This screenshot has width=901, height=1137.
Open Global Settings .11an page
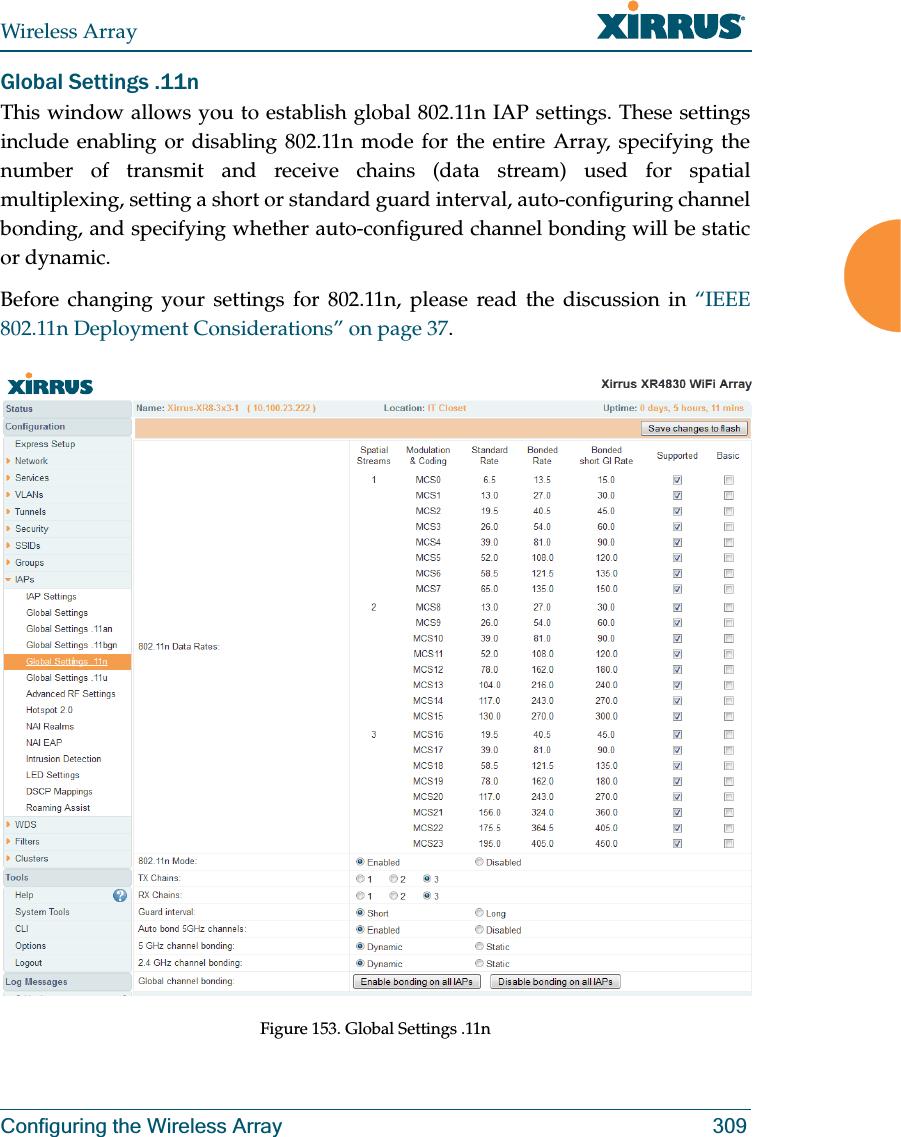click(69, 629)
